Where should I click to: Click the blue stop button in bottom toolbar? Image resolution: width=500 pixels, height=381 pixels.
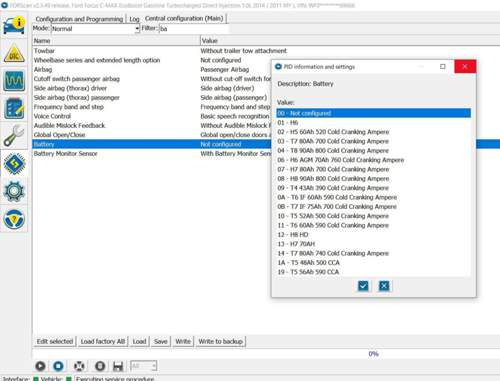point(58,366)
